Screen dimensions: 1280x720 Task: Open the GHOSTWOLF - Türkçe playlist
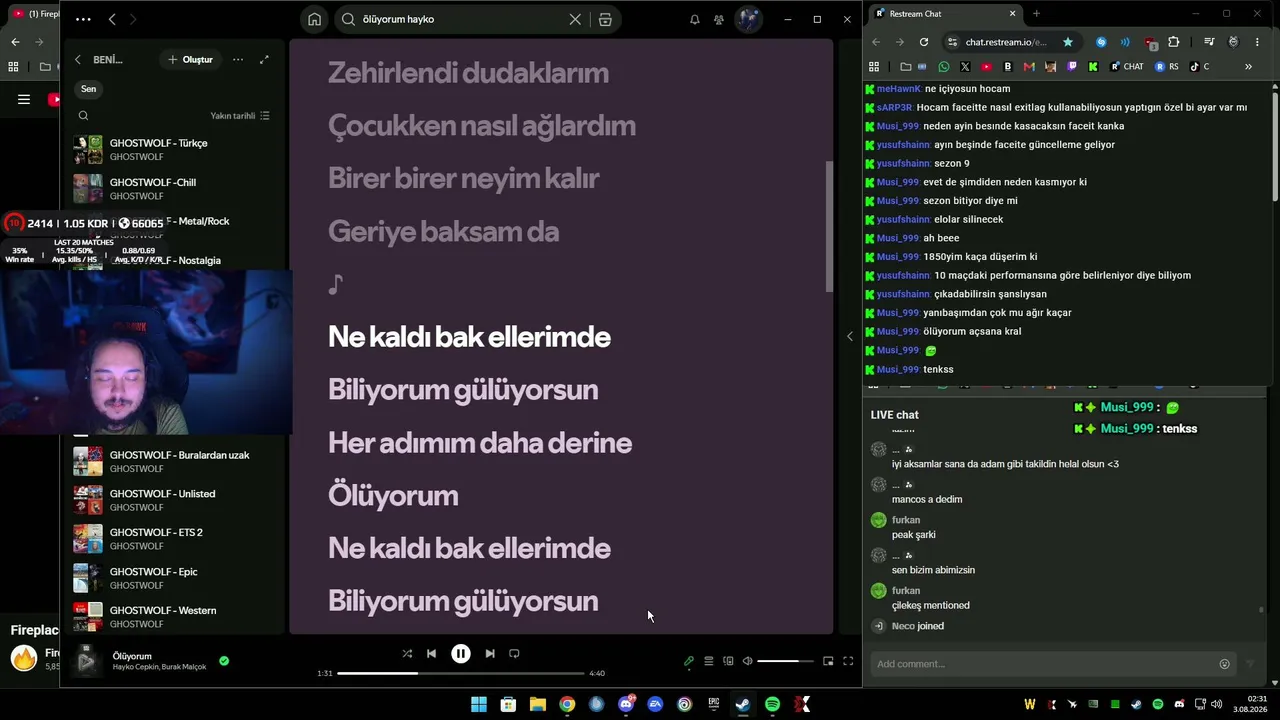pos(170,150)
